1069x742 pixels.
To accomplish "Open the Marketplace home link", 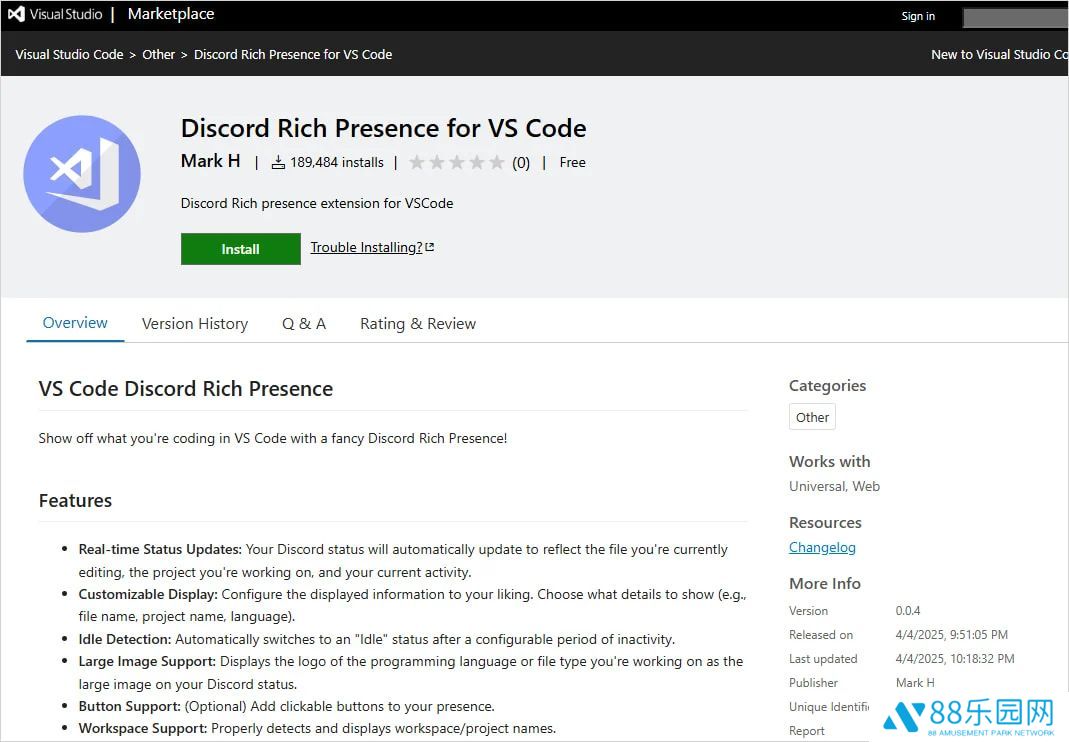I will click(170, 14).
